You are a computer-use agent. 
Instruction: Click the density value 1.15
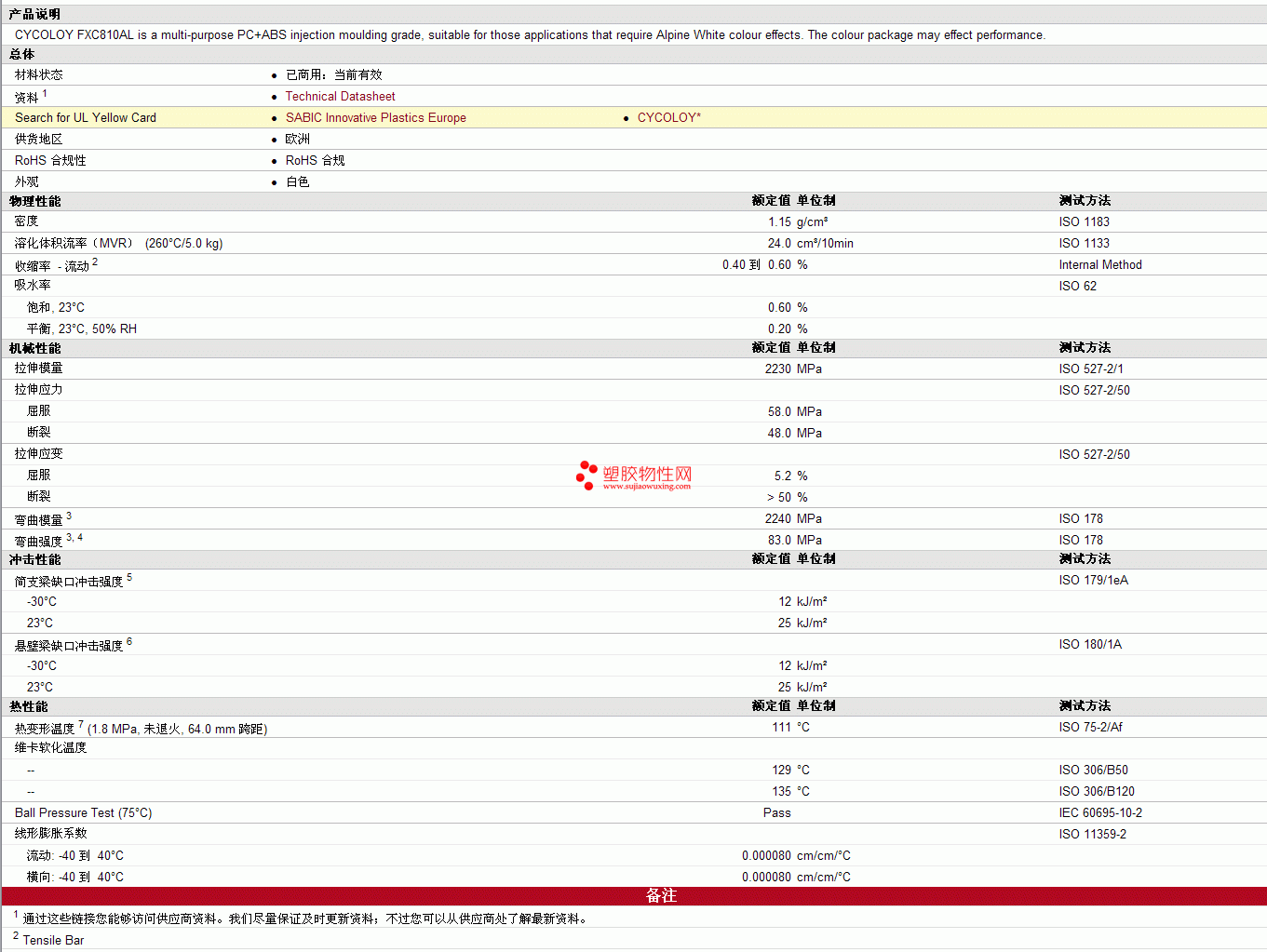point(779,222)
